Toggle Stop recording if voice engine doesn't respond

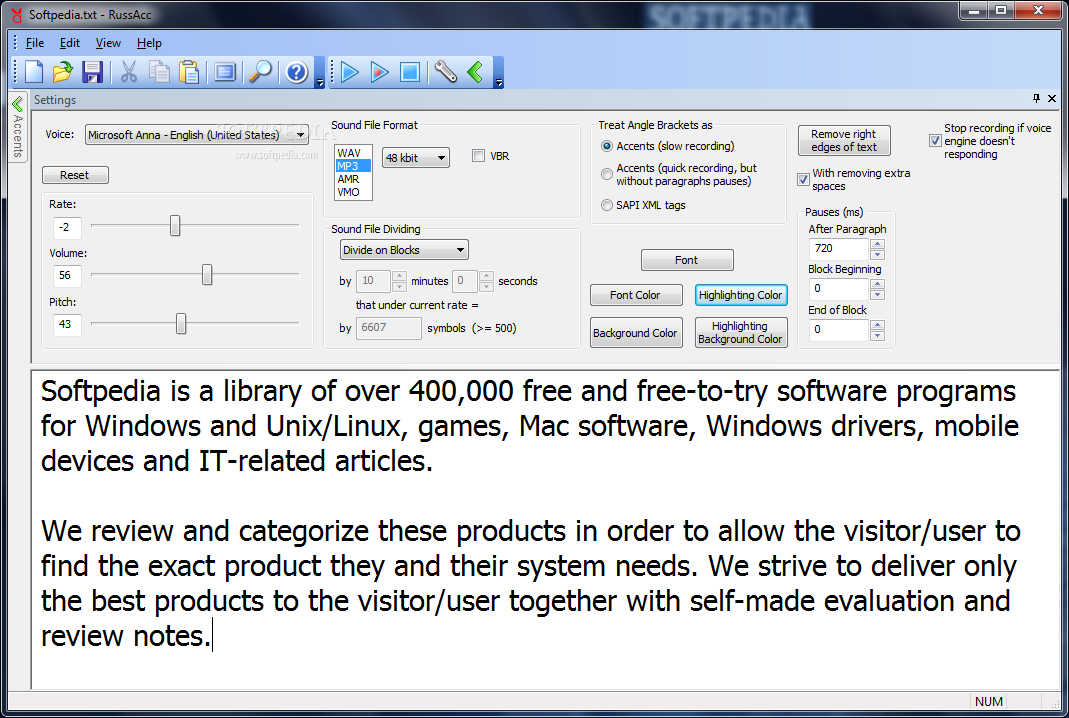click(x=935, y=140)
